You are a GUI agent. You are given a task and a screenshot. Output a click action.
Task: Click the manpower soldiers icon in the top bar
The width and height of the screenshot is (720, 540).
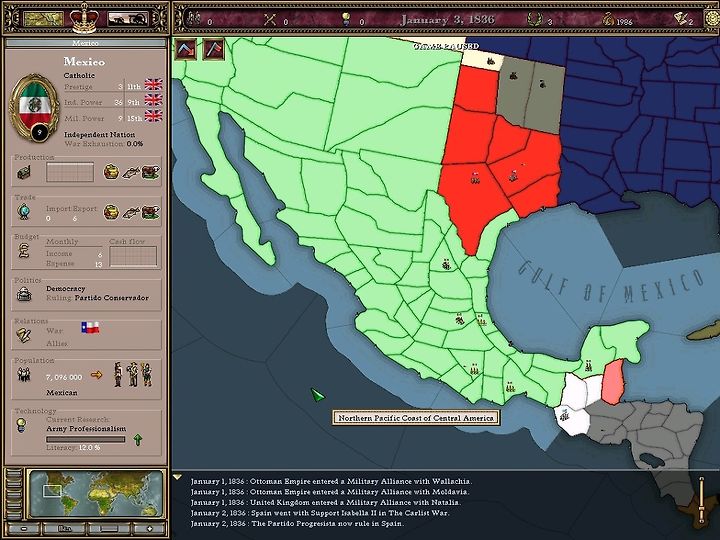pos(194,19)
